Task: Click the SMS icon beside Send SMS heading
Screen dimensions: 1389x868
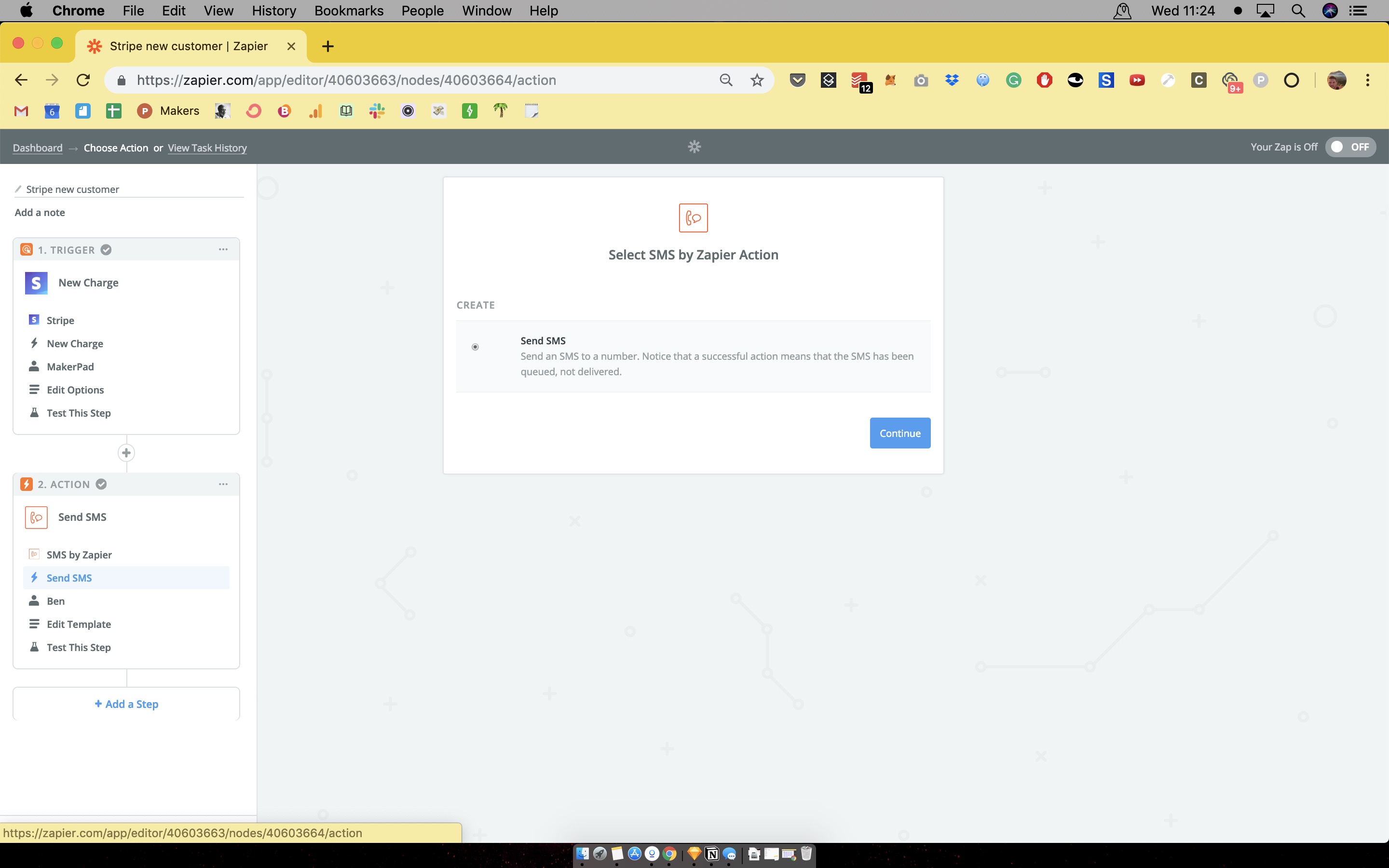Action: click(36, 517)
